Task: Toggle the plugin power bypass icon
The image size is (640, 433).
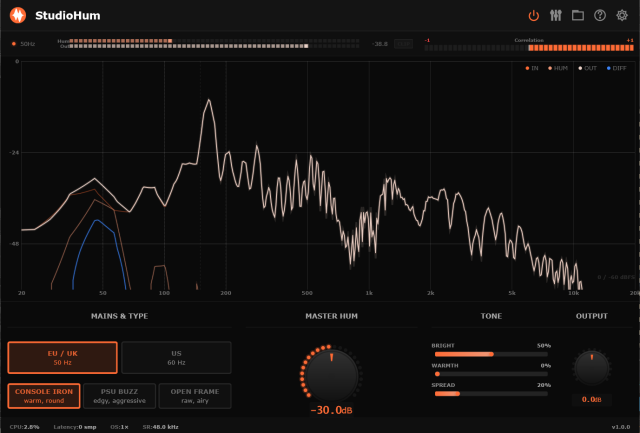Action: click(x=533, y=16)
